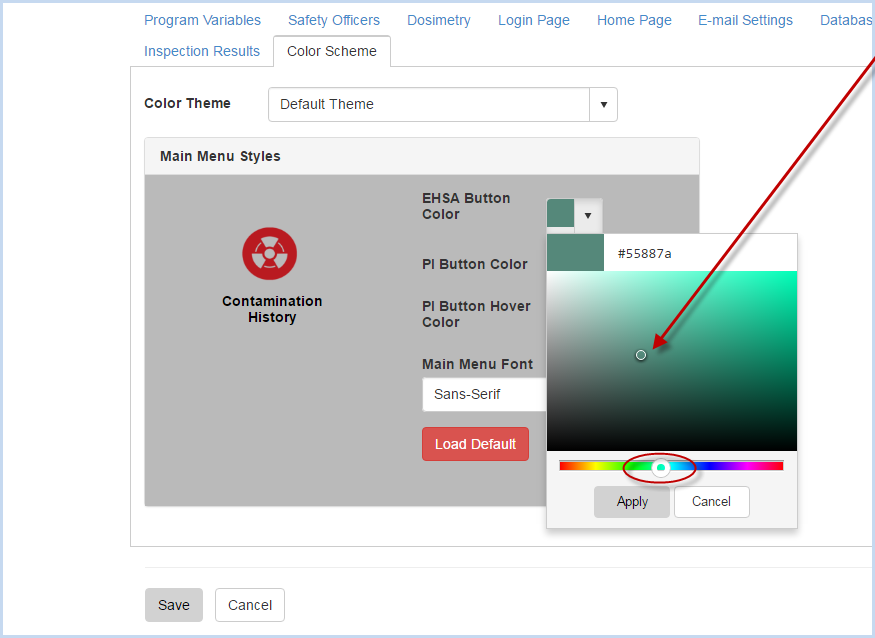Apply the selected color
Image resolution: width=875 pixels, height=638 pixels.
click(x=632, y=502)
